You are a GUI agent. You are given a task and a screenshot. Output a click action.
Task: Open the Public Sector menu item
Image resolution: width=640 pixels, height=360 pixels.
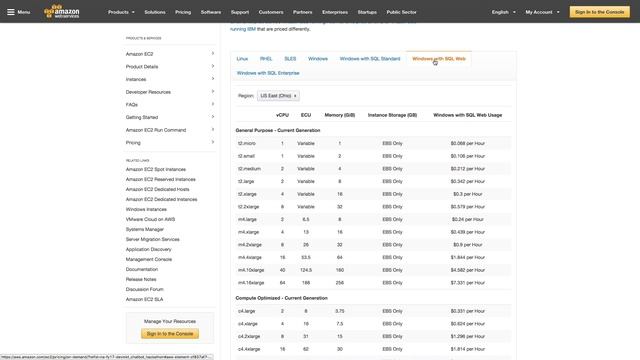pyautogui.click(x=401, y=12)
